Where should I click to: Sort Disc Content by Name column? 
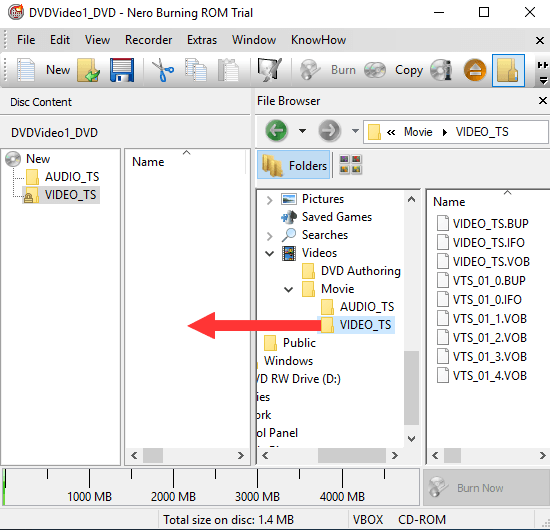pos(148,162)
